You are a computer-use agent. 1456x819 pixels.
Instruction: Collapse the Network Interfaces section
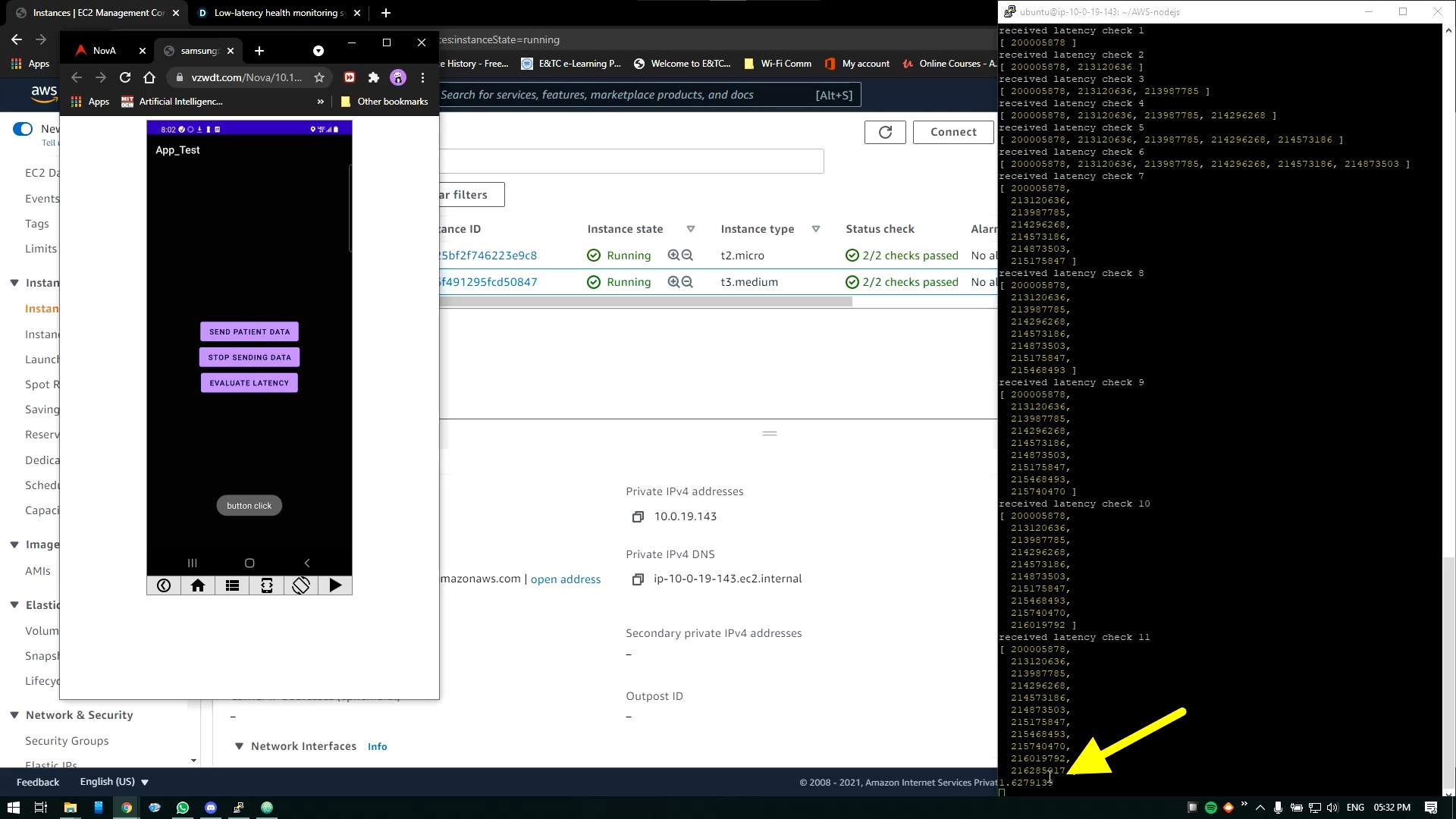pyautogui.click(x=239, y=746)
